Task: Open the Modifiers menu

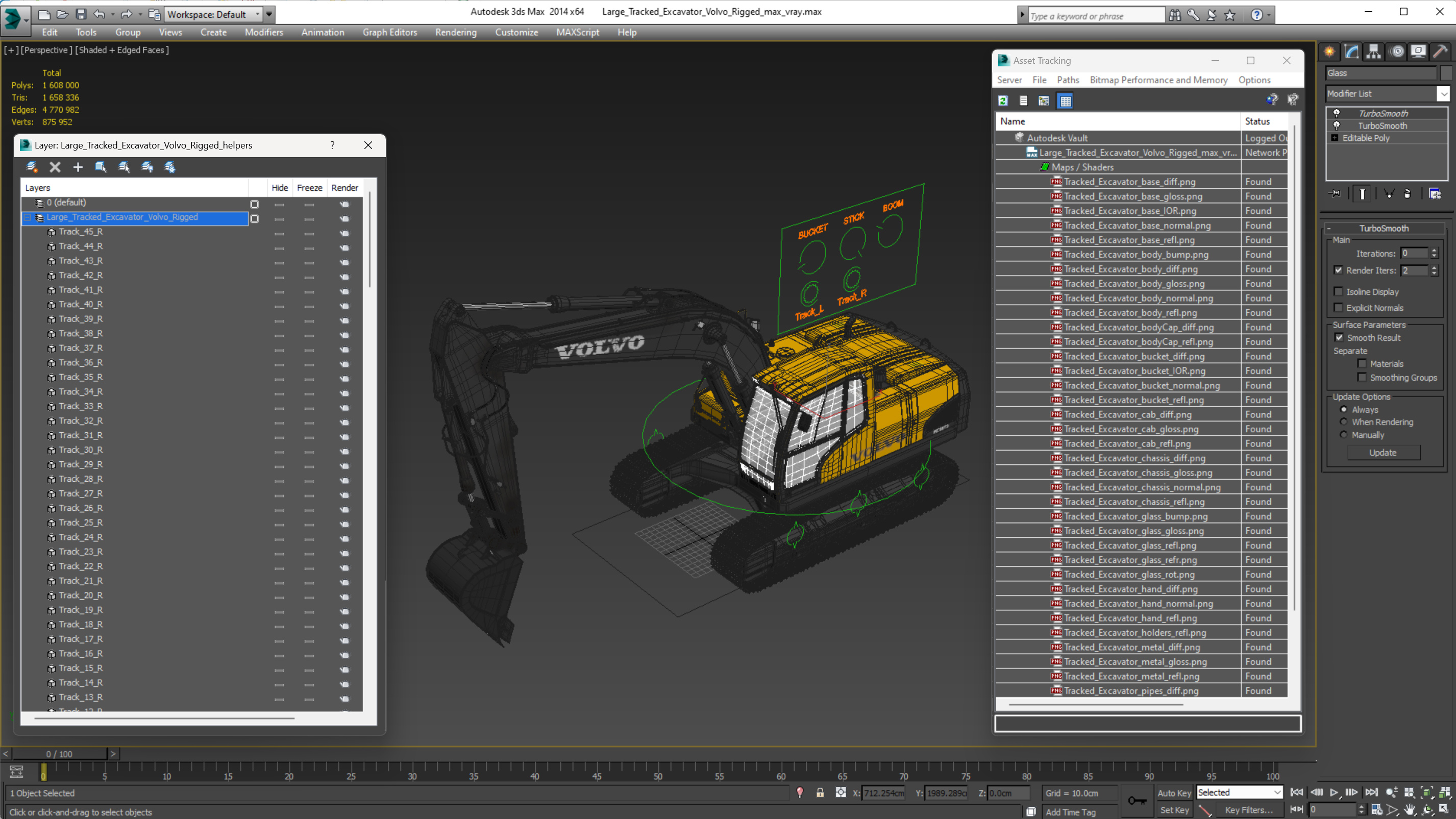Action: pyautogui.click(x=264, y=32)
